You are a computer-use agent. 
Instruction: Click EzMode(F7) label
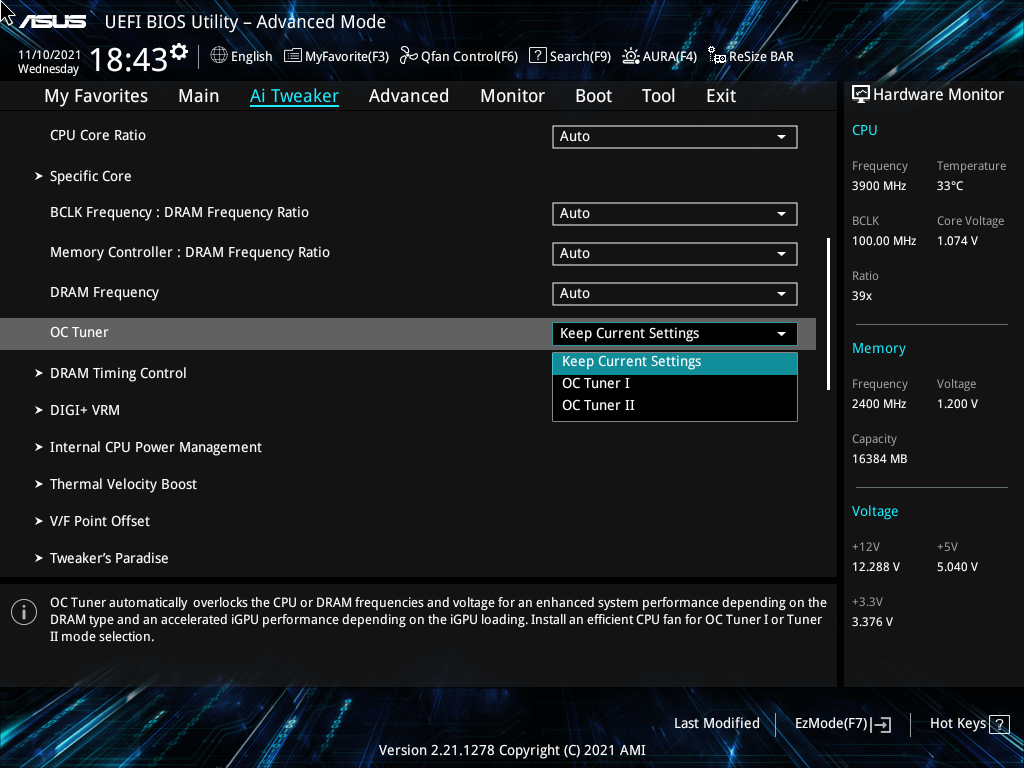click(x=831, y=724)
